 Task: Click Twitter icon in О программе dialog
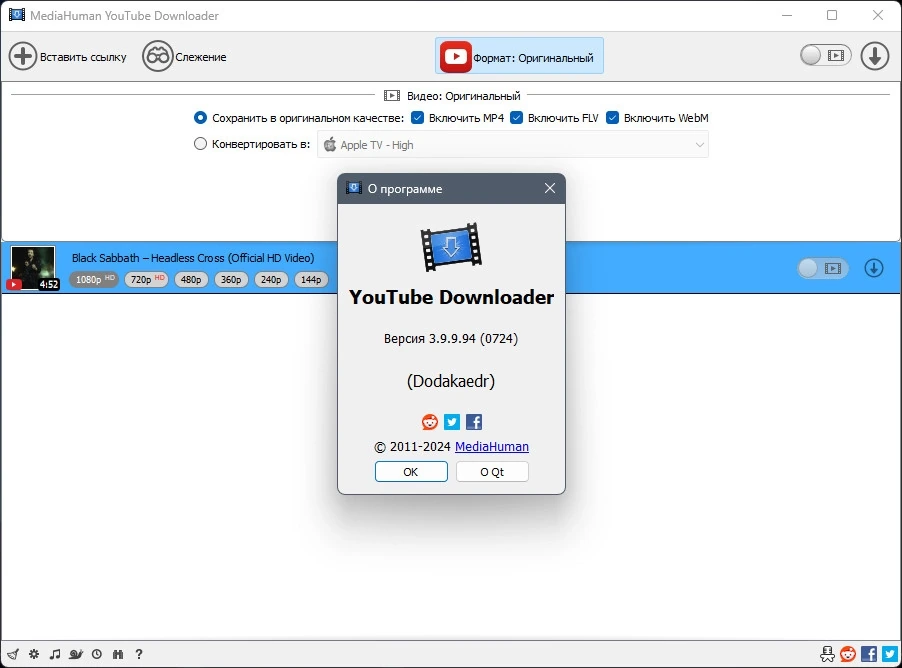pyautogui.click(x=452, y=422)
